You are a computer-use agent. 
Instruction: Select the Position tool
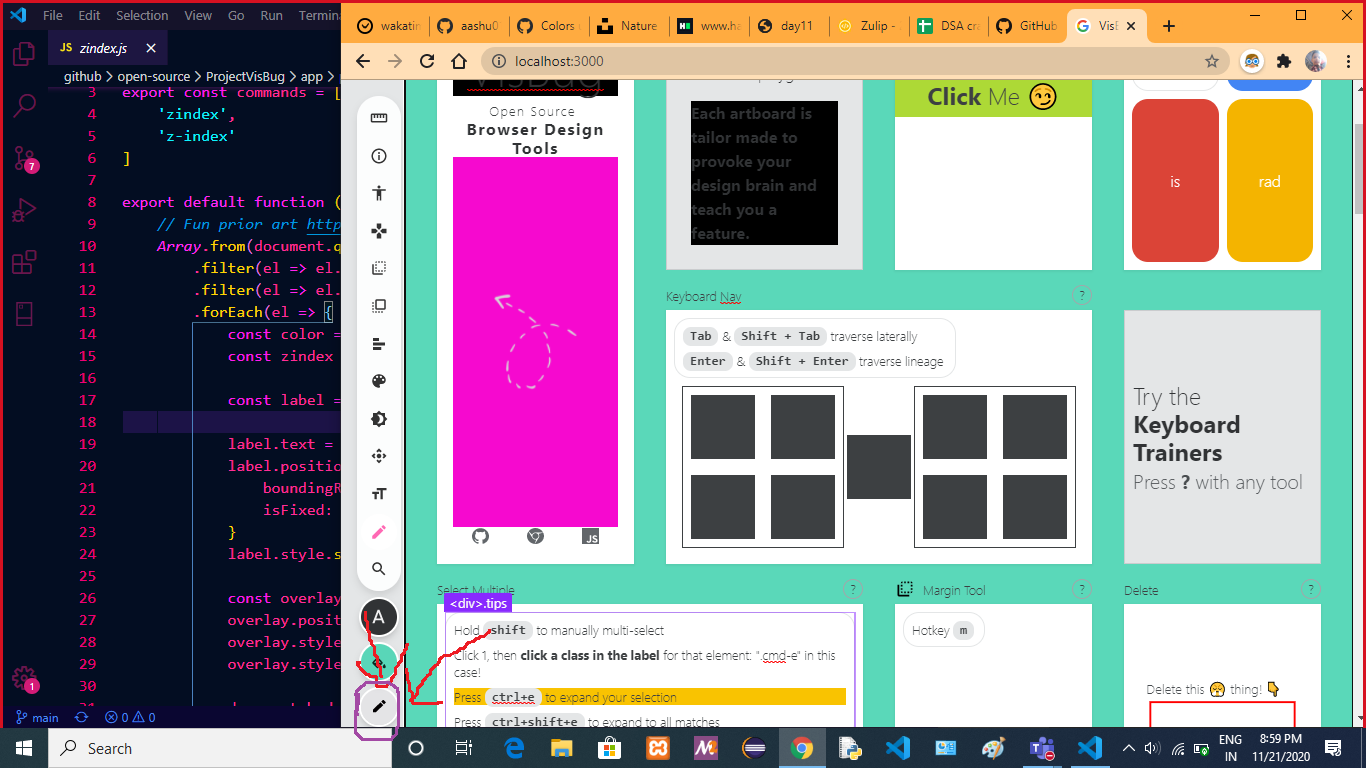[x=378, y=455]
